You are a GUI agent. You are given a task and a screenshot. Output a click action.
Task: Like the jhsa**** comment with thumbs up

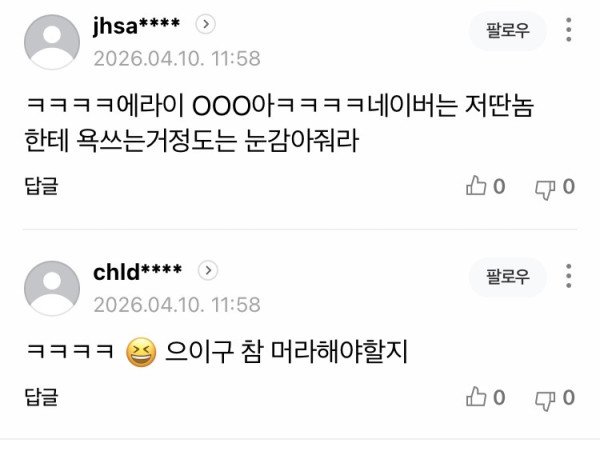(x=476, y=186)
